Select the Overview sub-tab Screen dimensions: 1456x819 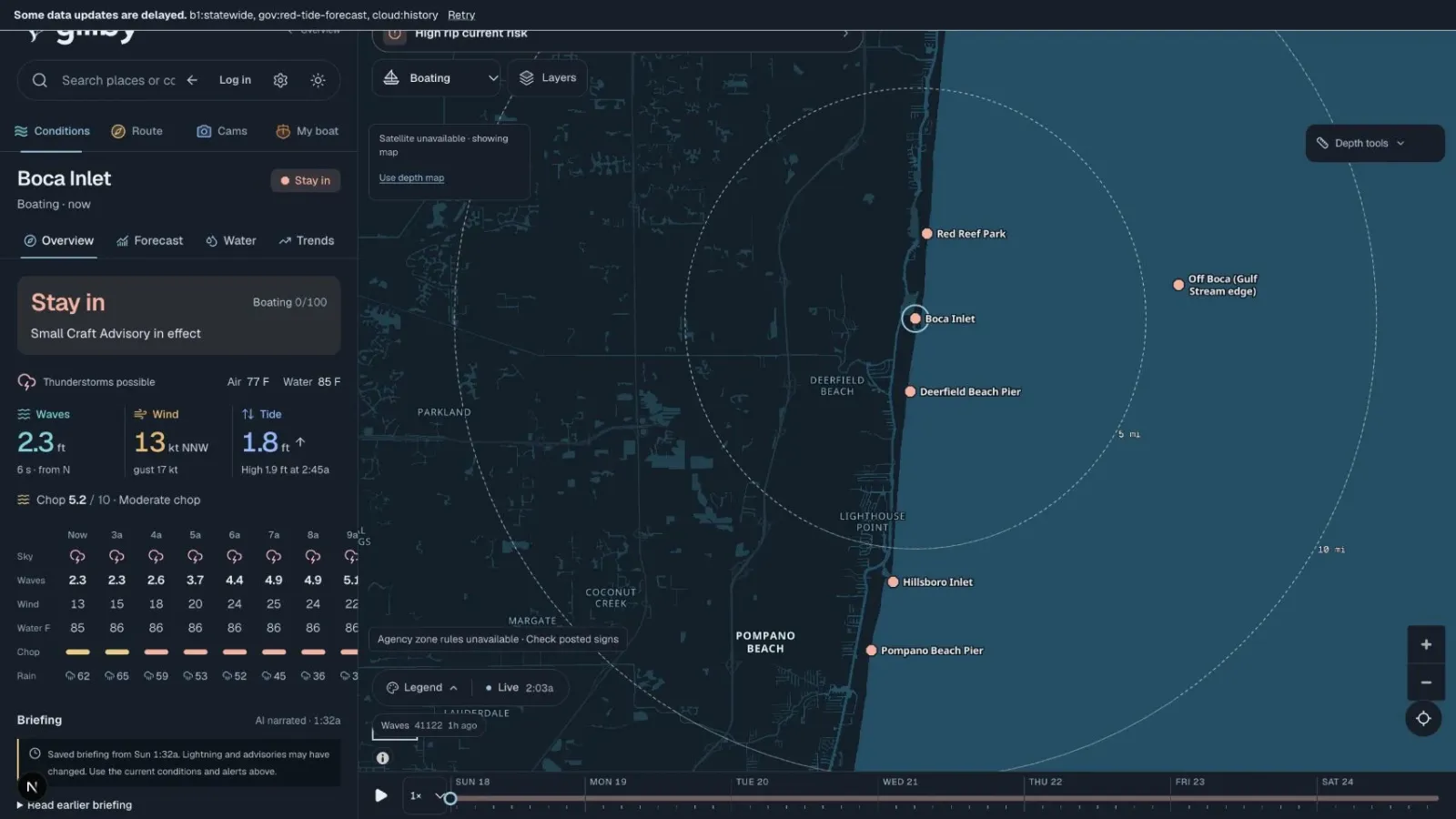pyautogui.click(x=58, y=240)
